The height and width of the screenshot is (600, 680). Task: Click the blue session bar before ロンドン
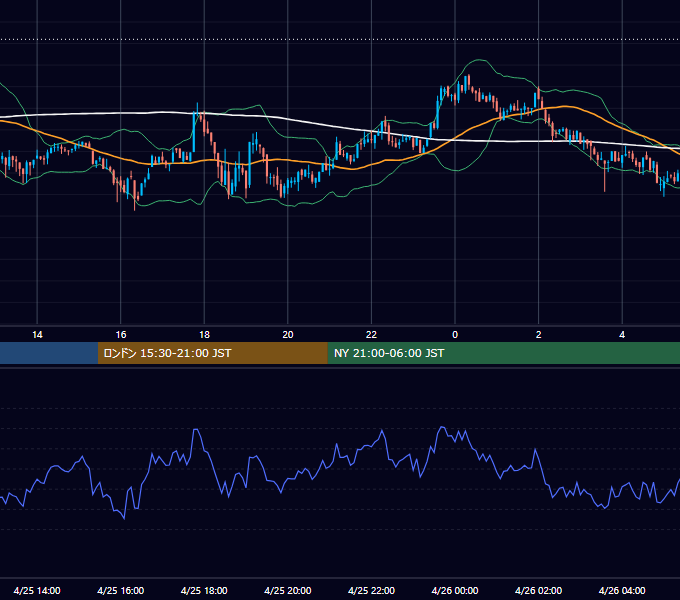[x=49, y=353]
